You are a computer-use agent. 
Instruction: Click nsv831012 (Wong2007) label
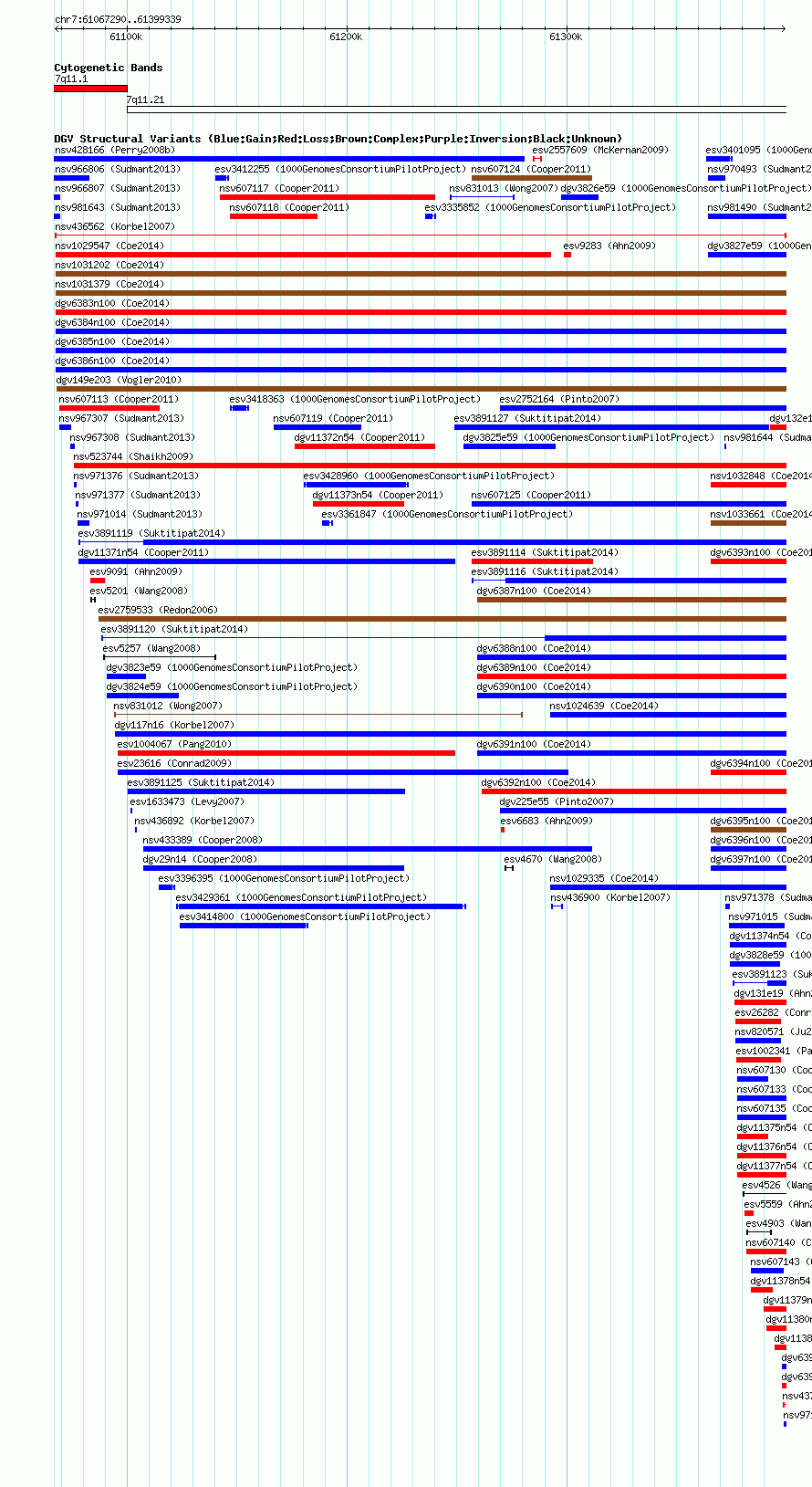tap(168, 706)
